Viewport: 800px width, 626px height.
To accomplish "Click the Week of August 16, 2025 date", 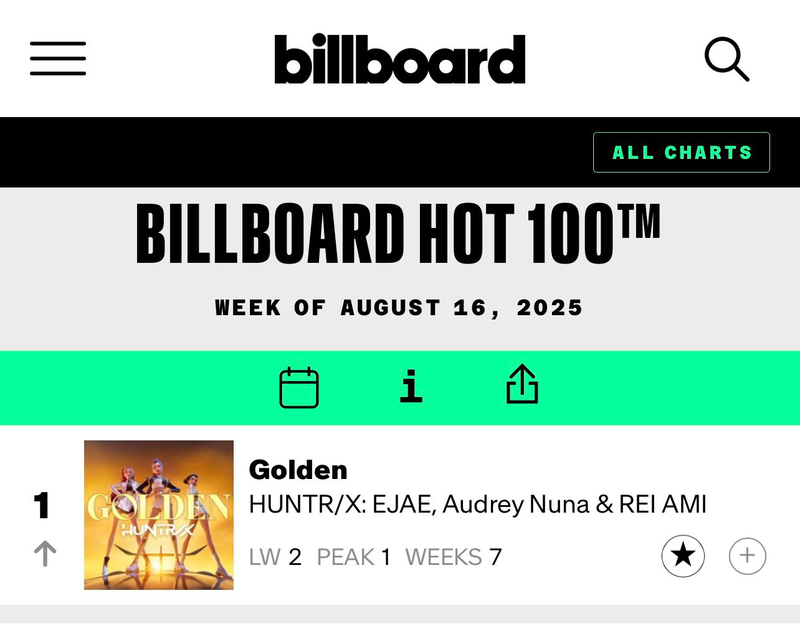I will tap(399, 307).
